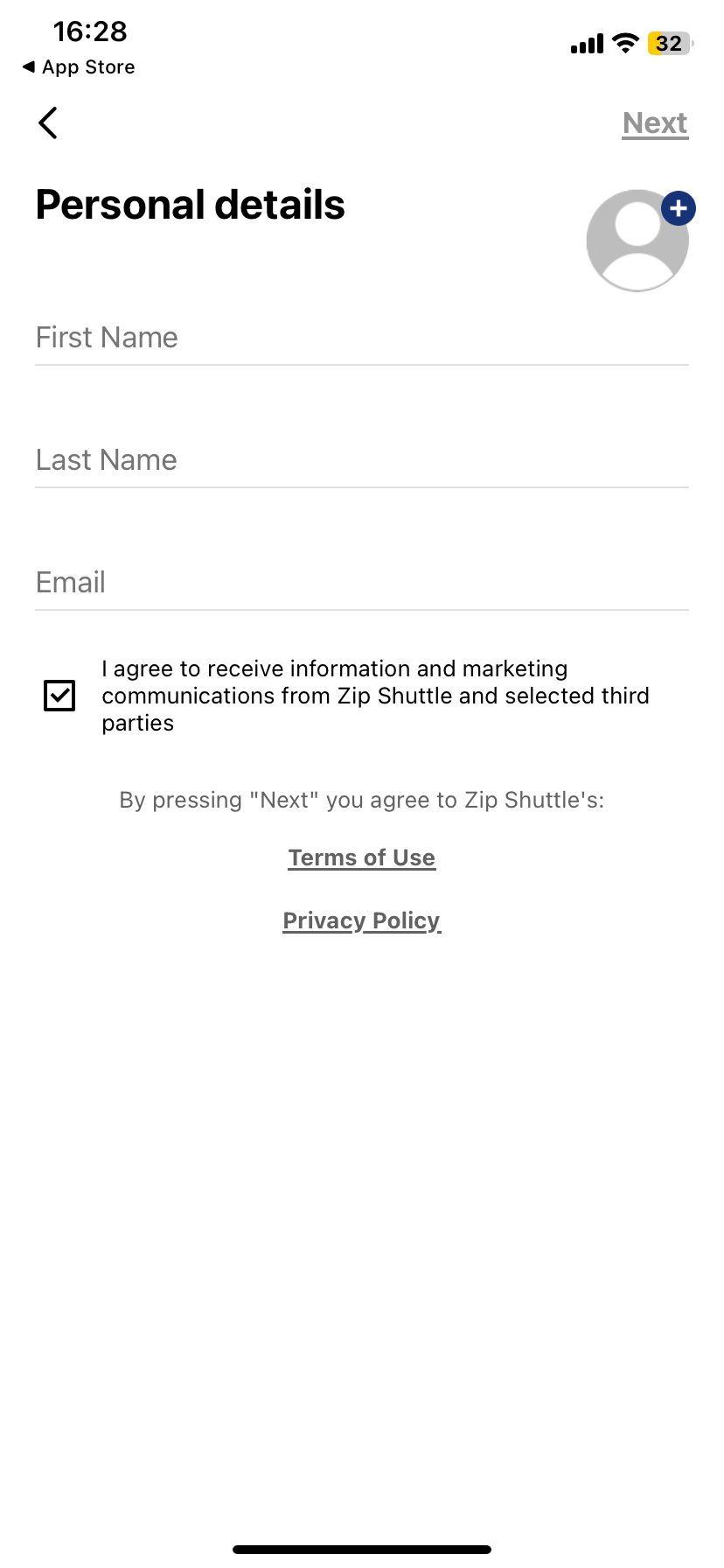
Task: Select the Last Name text field
Action: point(361,460)
